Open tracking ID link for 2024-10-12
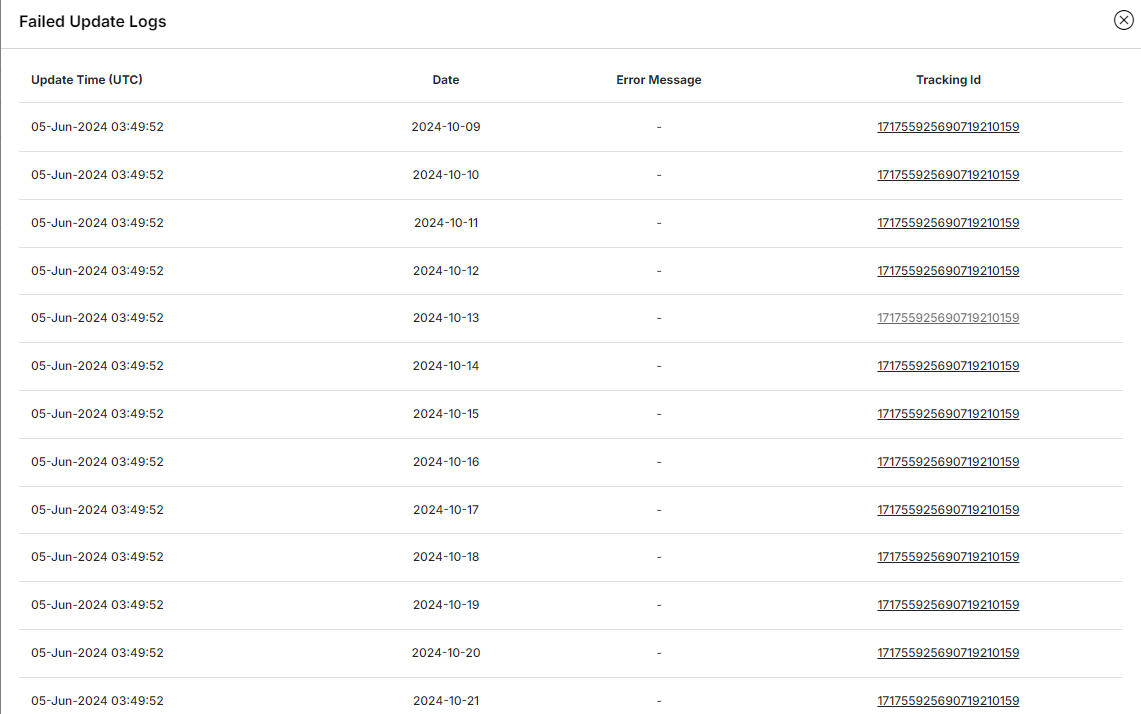This screenshot has width=1141, height=714. [948, 271]
